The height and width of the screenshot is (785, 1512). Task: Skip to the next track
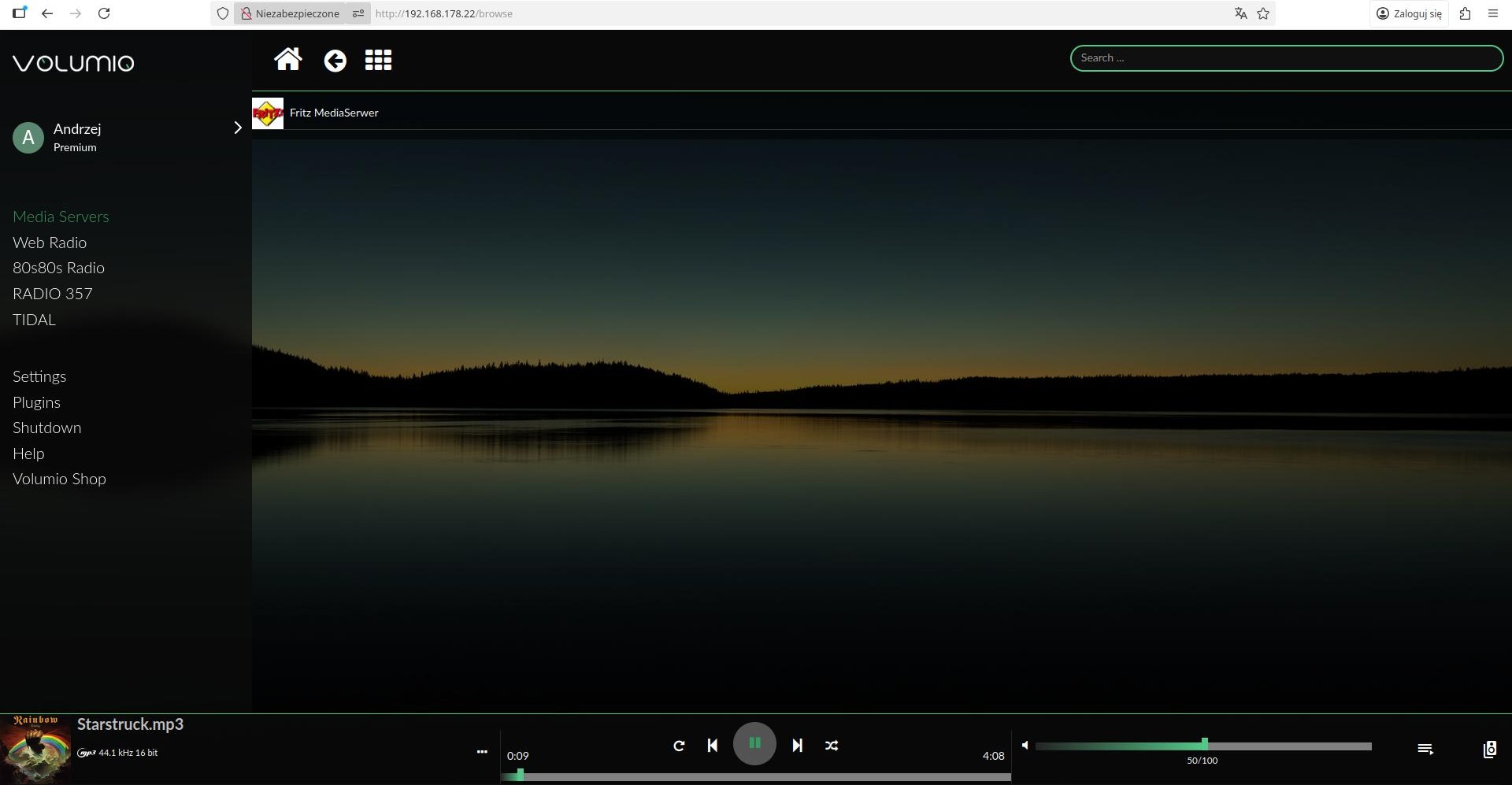coord(797,745)
